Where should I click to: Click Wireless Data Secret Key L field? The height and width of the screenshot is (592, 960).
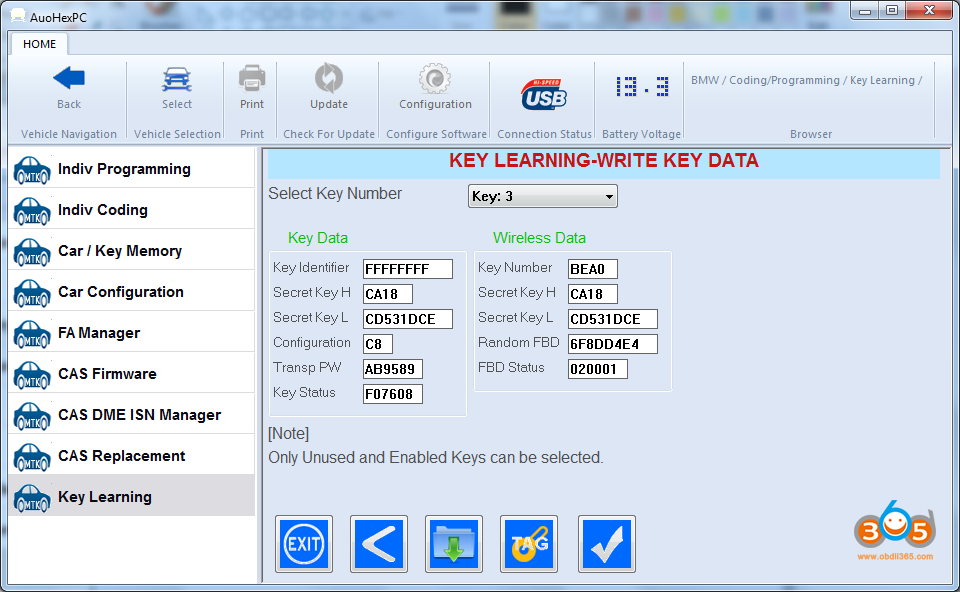[613, 320]
